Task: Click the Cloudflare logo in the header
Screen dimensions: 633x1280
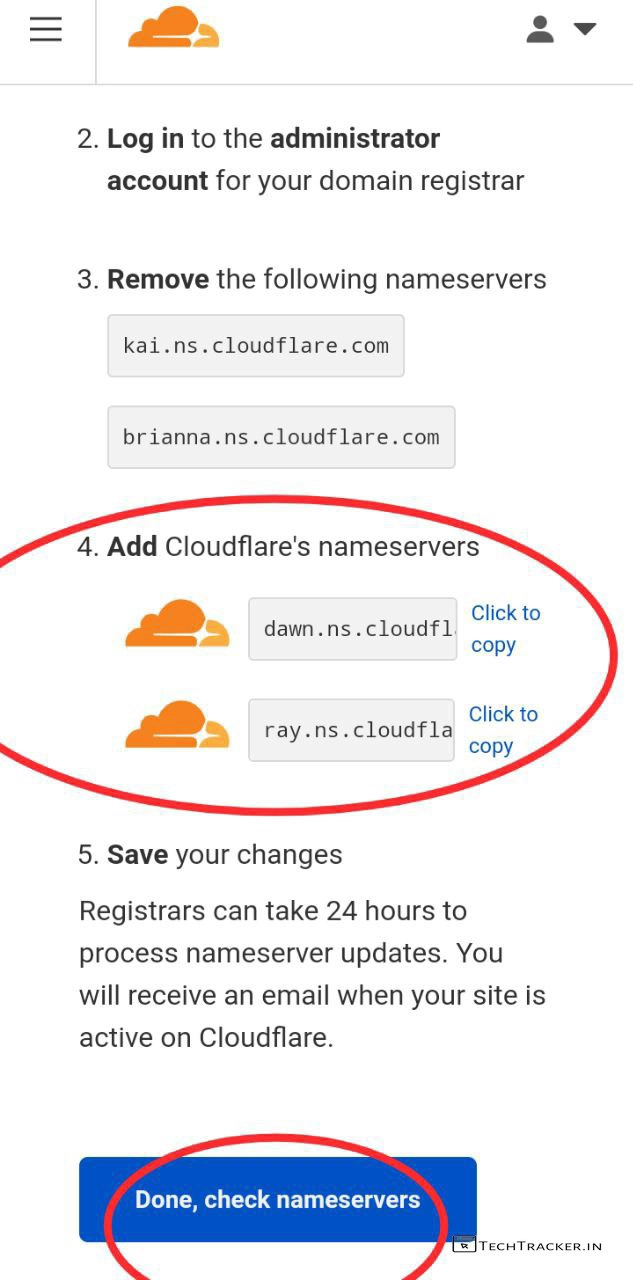Action: pos(173,28)
